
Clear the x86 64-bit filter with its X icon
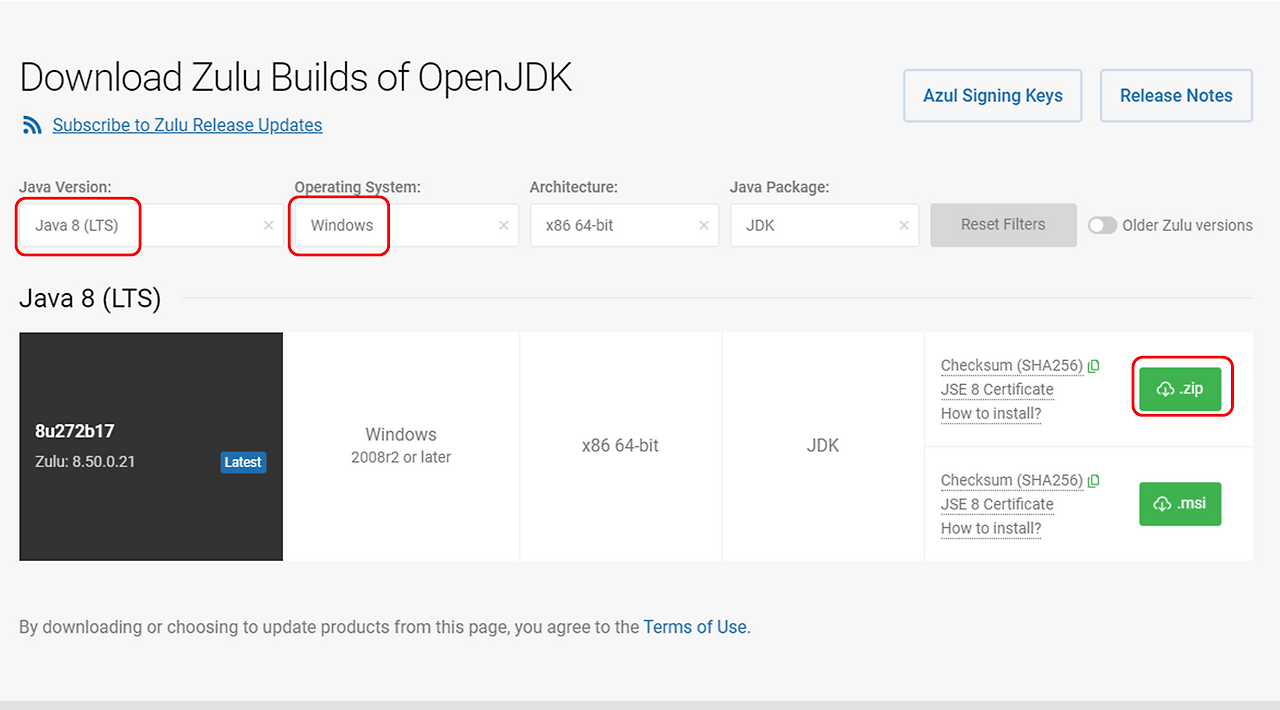(703, 225)
